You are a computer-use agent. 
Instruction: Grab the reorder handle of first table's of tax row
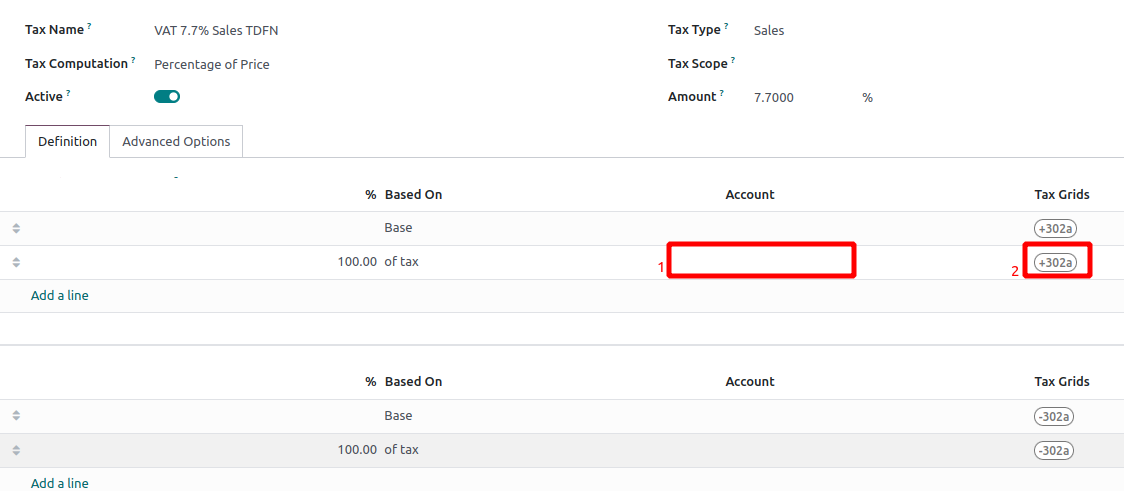click(16, 262)
